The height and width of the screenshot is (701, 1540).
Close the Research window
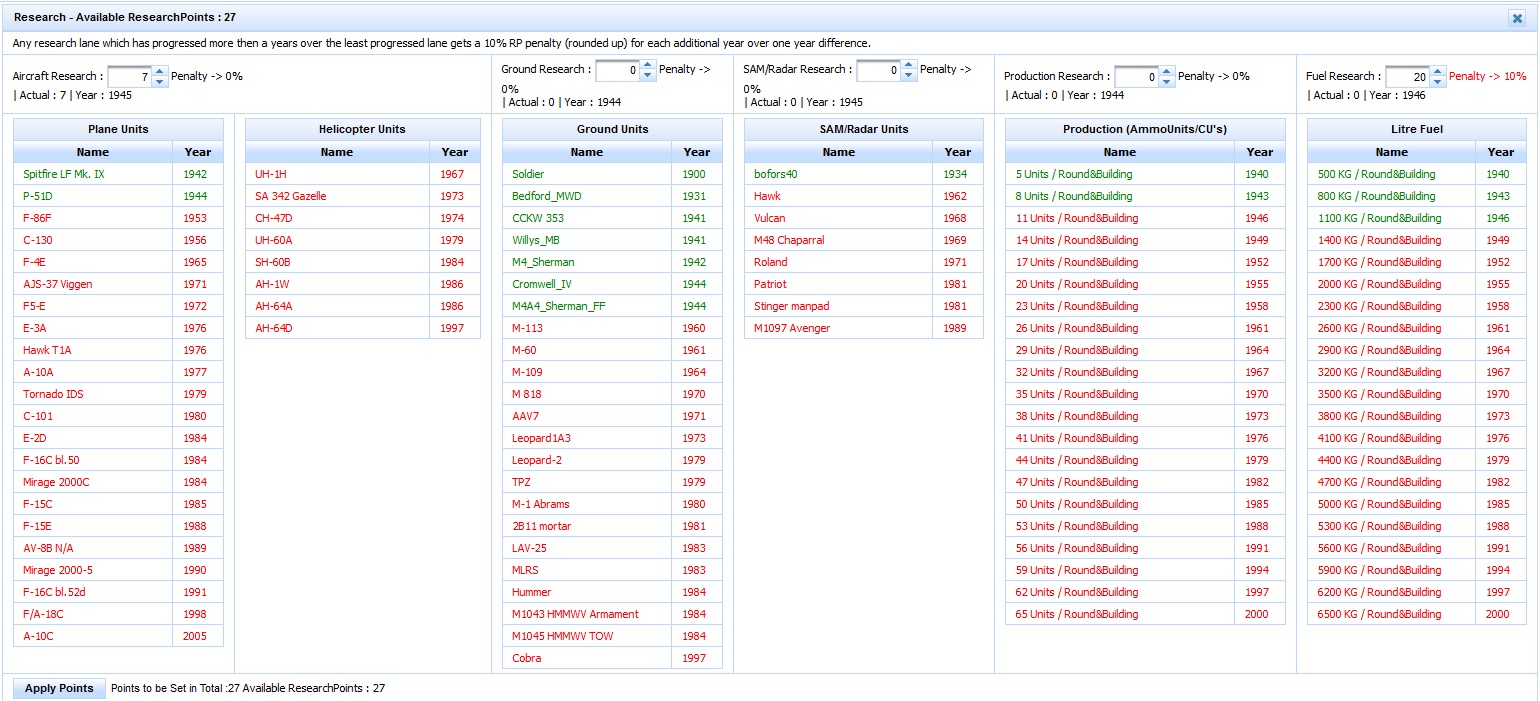tap(1517, 18)
